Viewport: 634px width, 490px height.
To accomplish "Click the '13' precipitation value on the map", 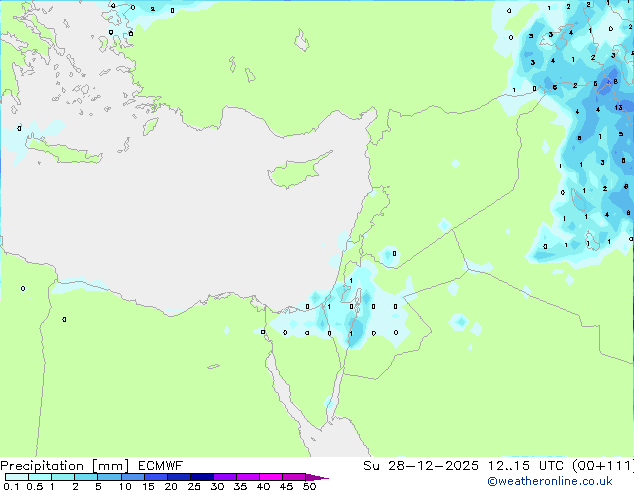I will 618,108.
